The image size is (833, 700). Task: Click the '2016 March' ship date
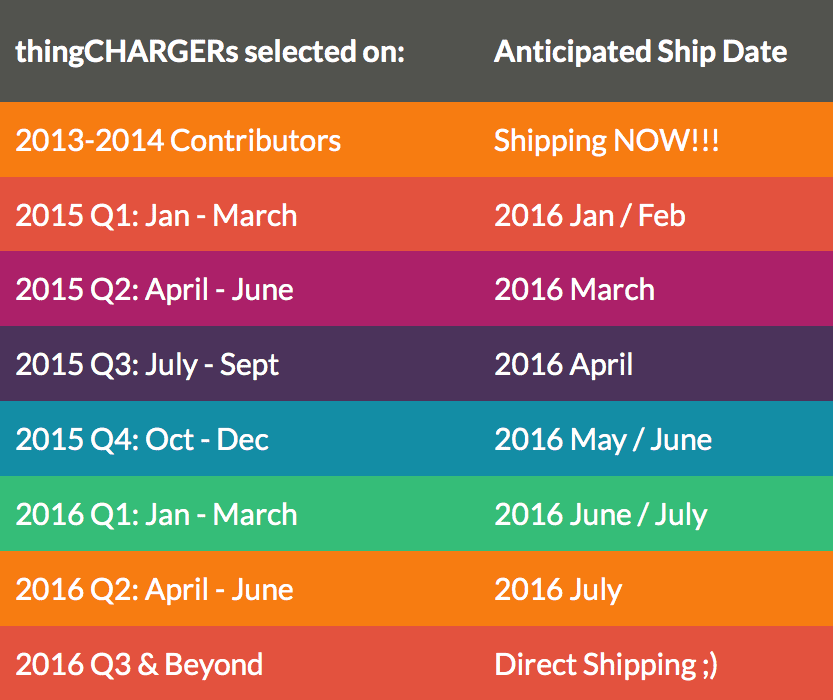coord(574,290)
